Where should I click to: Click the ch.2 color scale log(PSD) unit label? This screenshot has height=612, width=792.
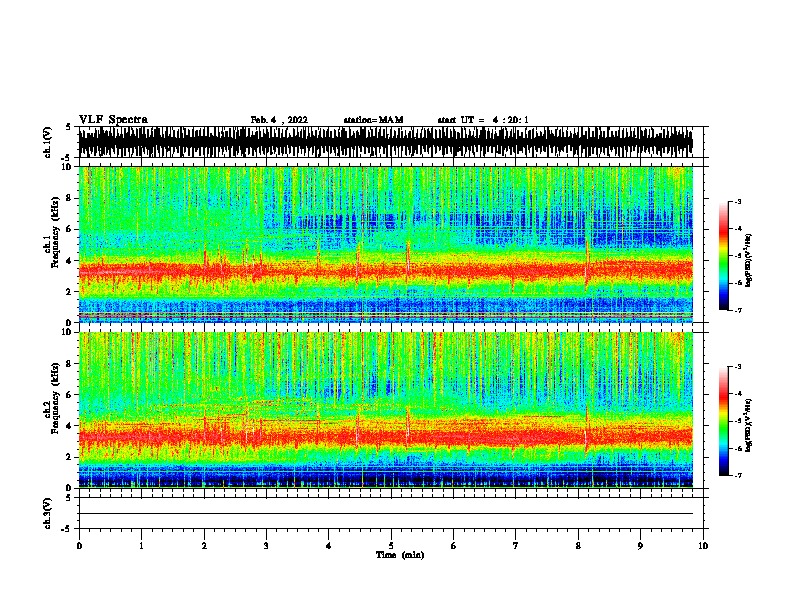pos(748,425)
